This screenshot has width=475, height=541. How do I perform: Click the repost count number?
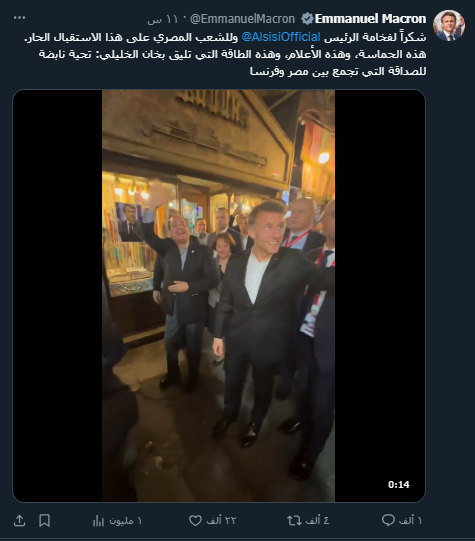[x=317, y=520]
